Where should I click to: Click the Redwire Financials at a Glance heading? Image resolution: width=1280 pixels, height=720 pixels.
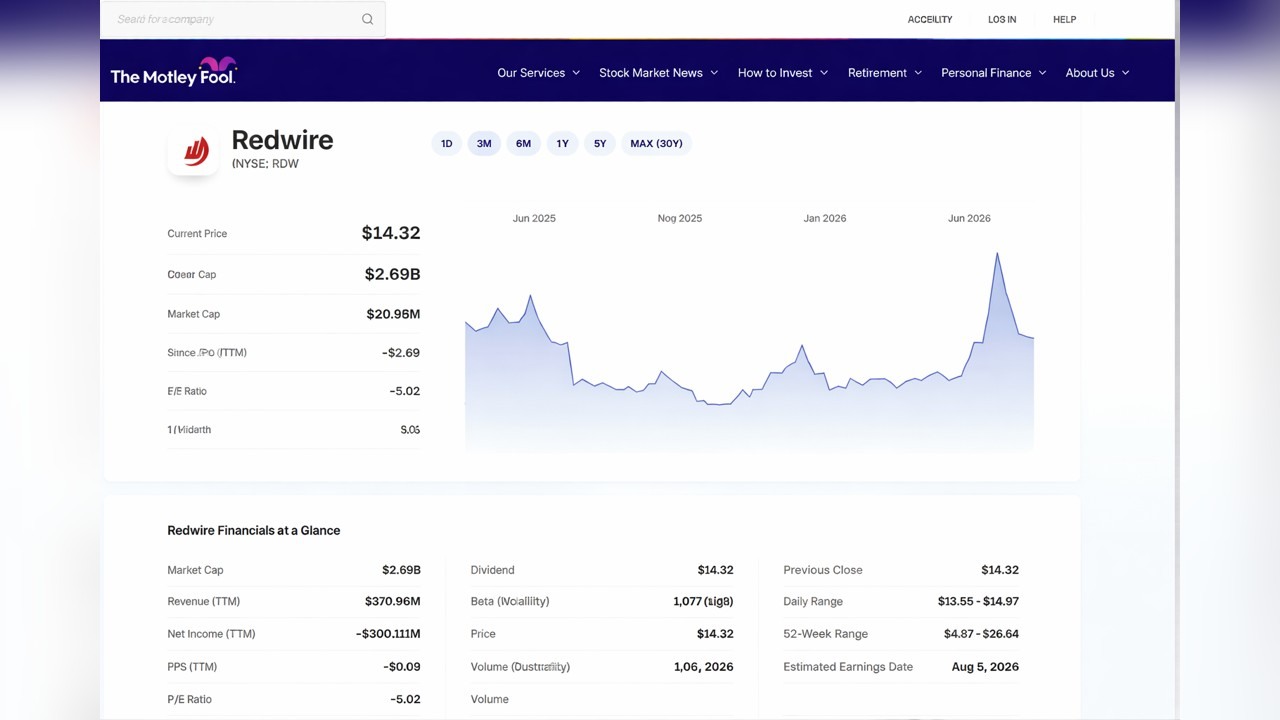tap(254, 531)
